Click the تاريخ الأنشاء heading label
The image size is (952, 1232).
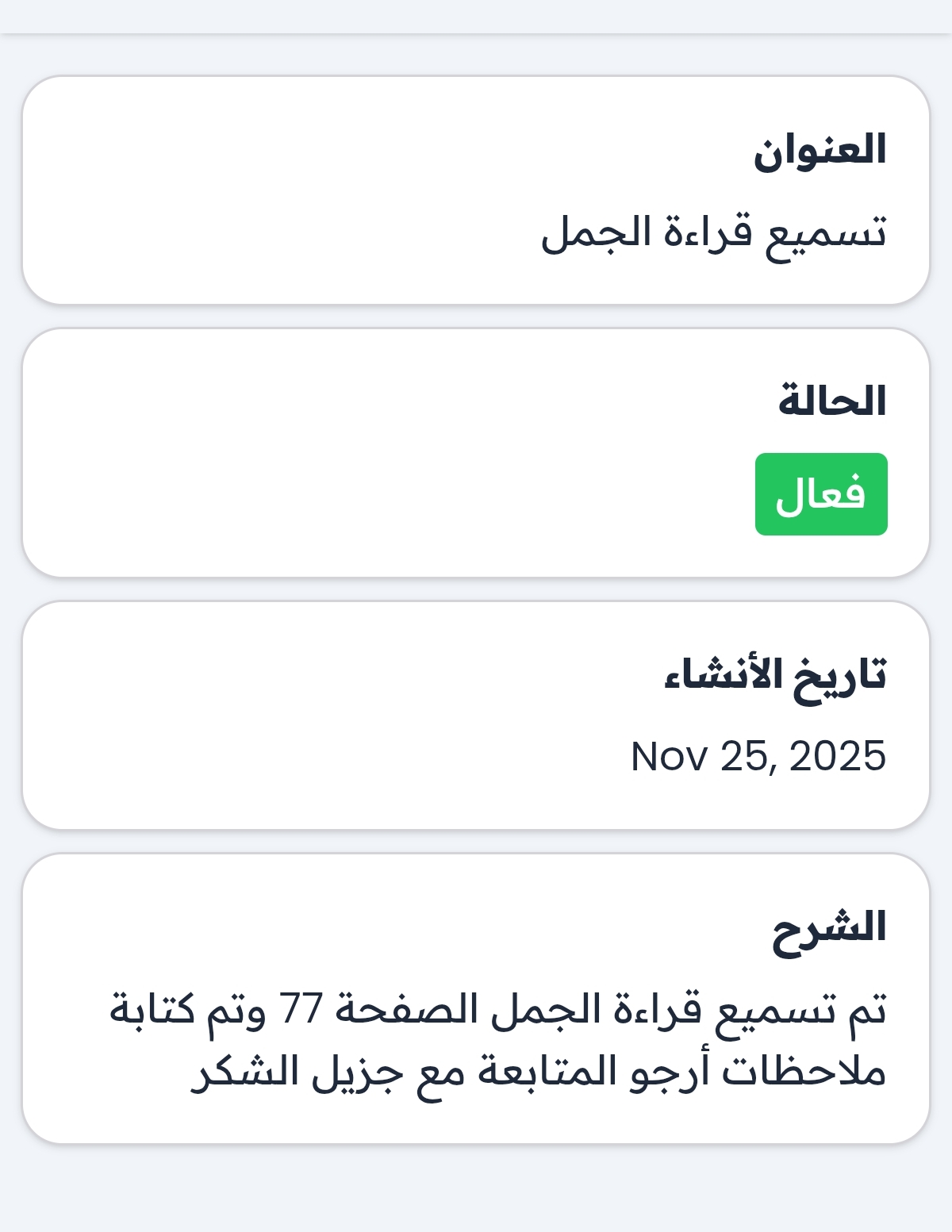click(x=774, y=675)
